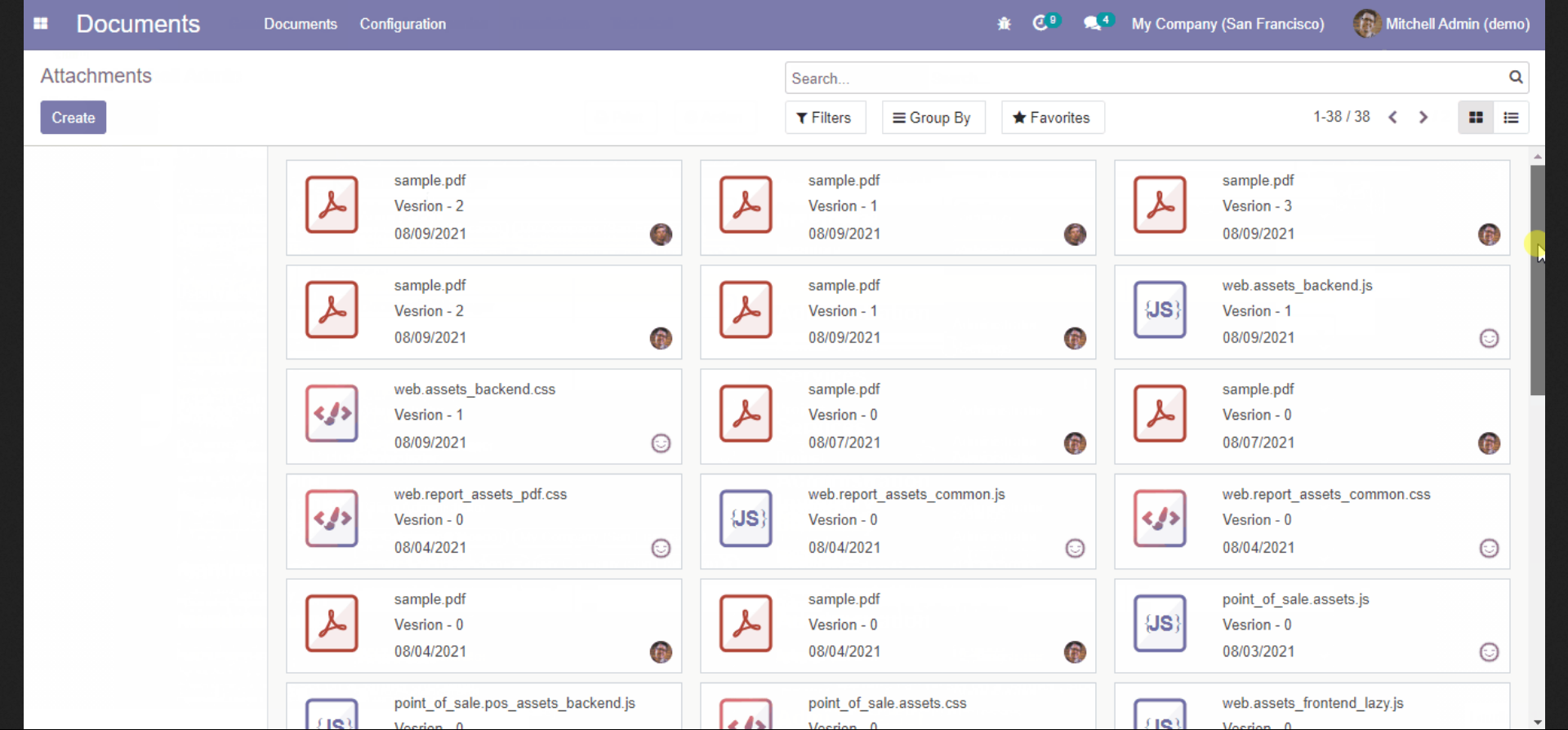Open the web.assets_backend.js file name
The image size is (1568, 730).
point(1297,285)
